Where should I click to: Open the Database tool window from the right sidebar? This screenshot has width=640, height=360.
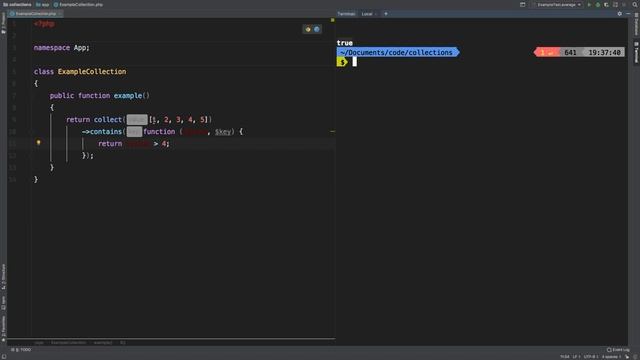tap(636, 24)
